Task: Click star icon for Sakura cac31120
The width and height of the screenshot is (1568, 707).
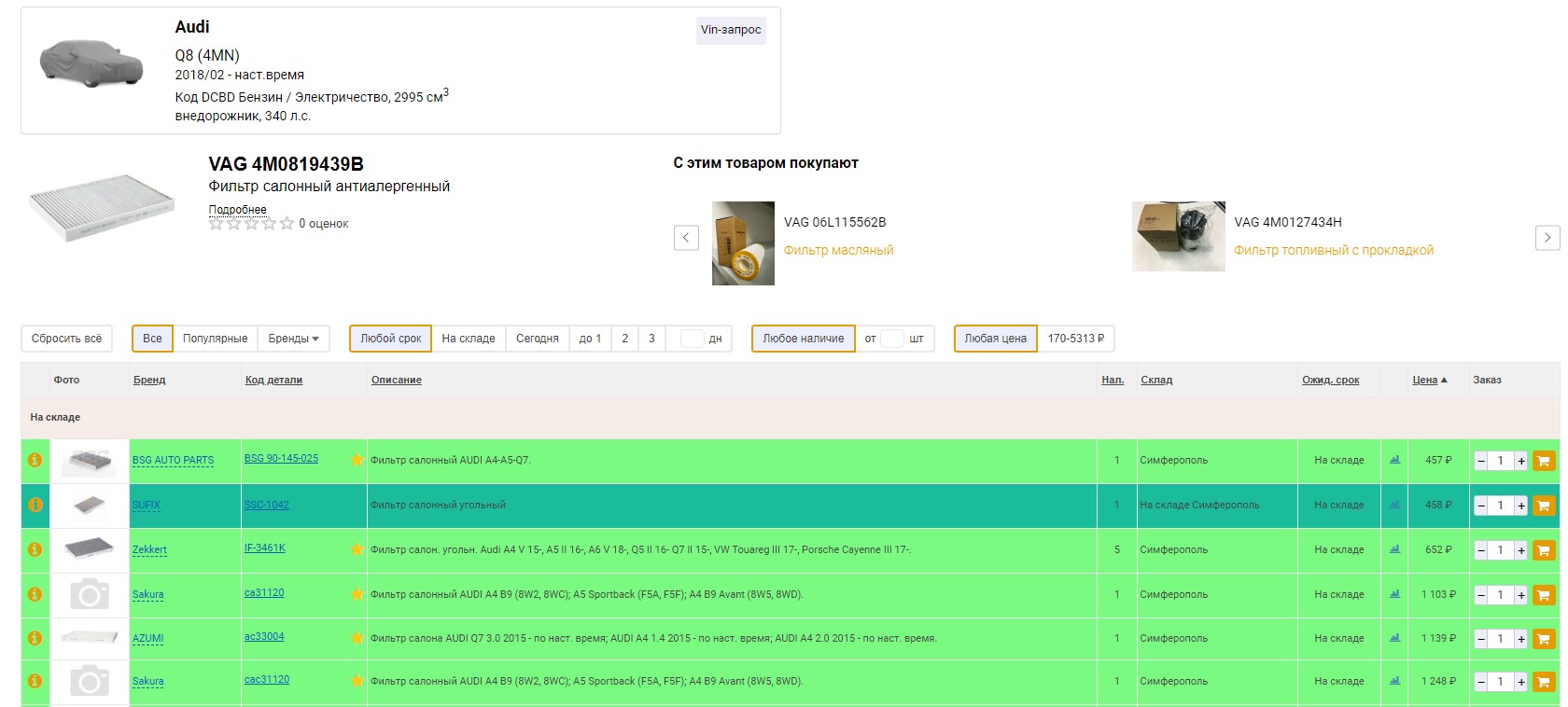Action: pyautogui.click(x=357, y=680)
